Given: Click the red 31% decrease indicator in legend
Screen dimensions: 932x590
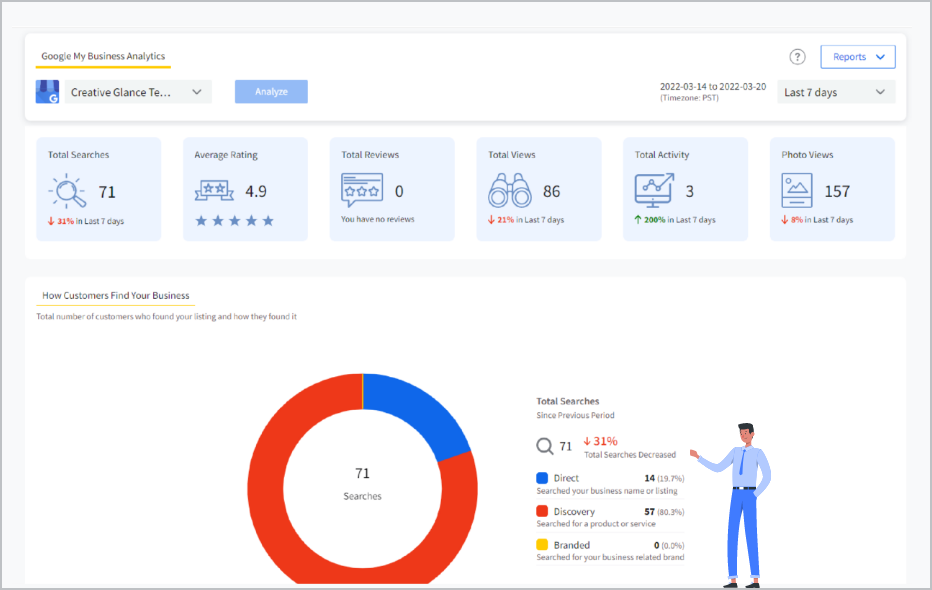Looking at the screenshot, I should pos(600,441).
